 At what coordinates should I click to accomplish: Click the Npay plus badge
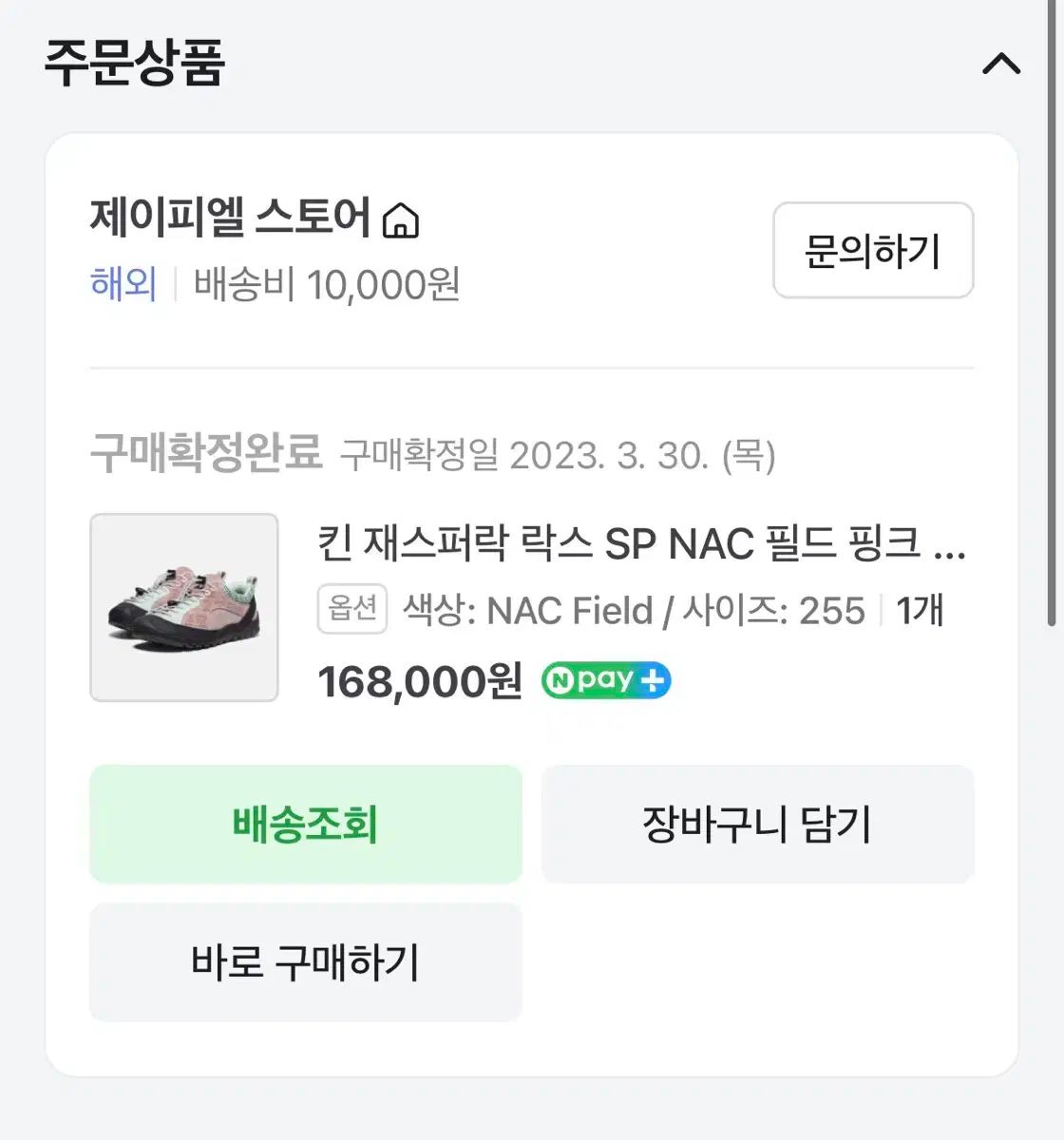[606, 680]
